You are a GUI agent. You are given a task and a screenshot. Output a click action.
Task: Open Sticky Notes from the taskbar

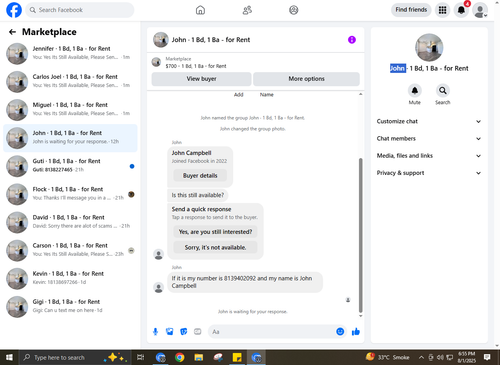237,358
